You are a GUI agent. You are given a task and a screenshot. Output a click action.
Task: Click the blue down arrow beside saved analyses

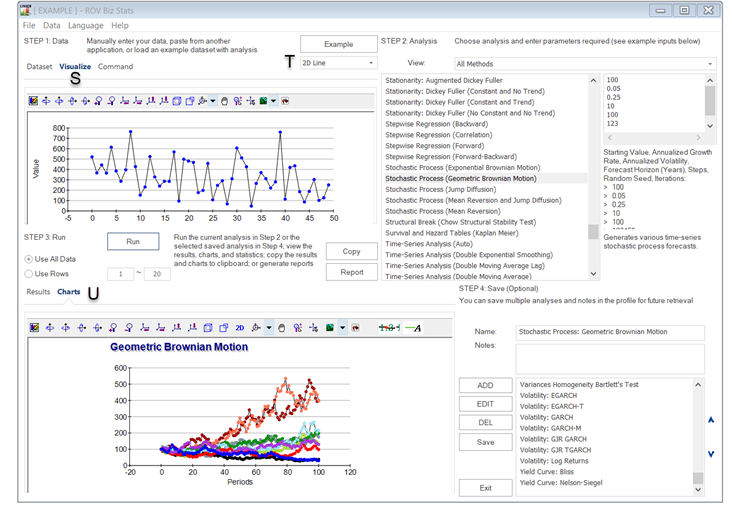[711, 454]
